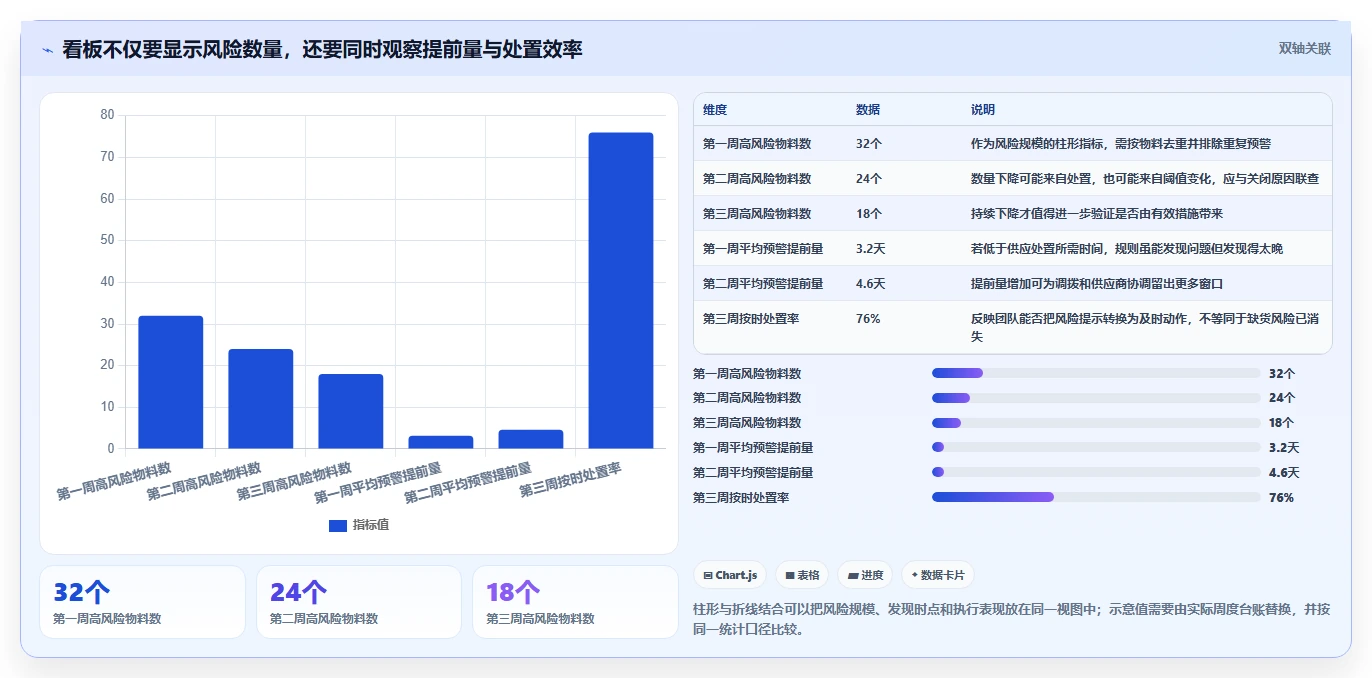Select the Chart.js chip
The width and height of the screenshot is (1372, 678).
tap(730, 575)
